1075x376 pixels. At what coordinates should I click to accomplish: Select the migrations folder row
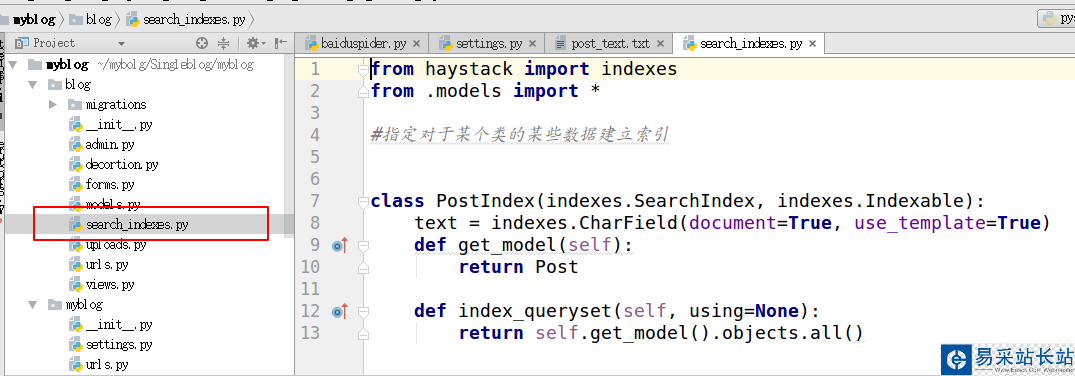tap(116, 104)
